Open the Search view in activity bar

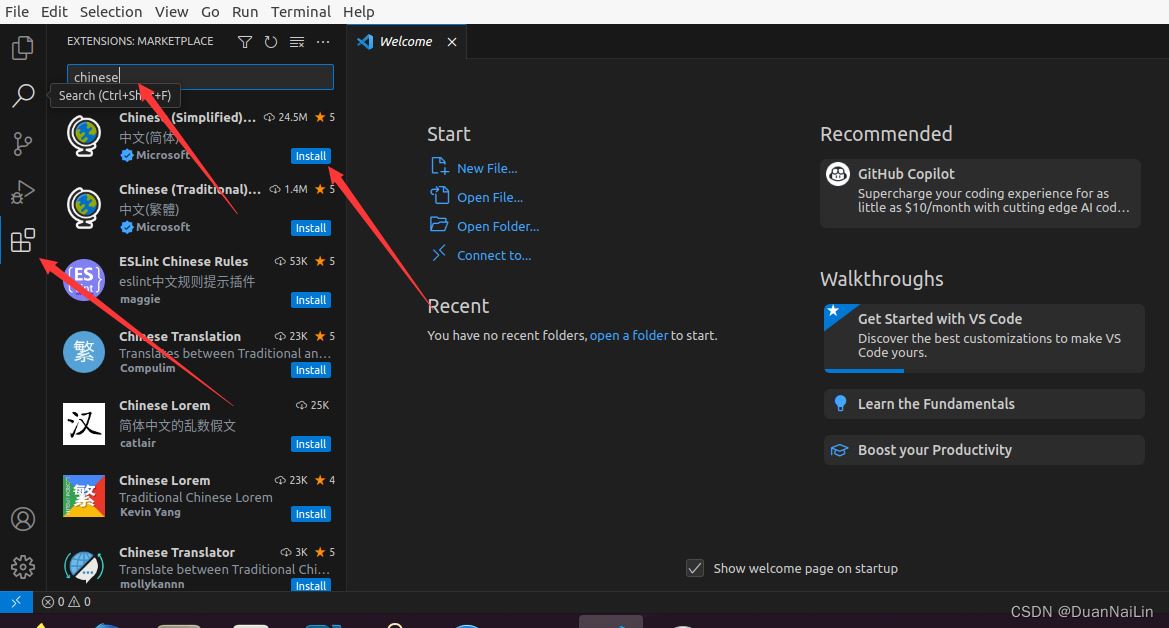point(22,95)
